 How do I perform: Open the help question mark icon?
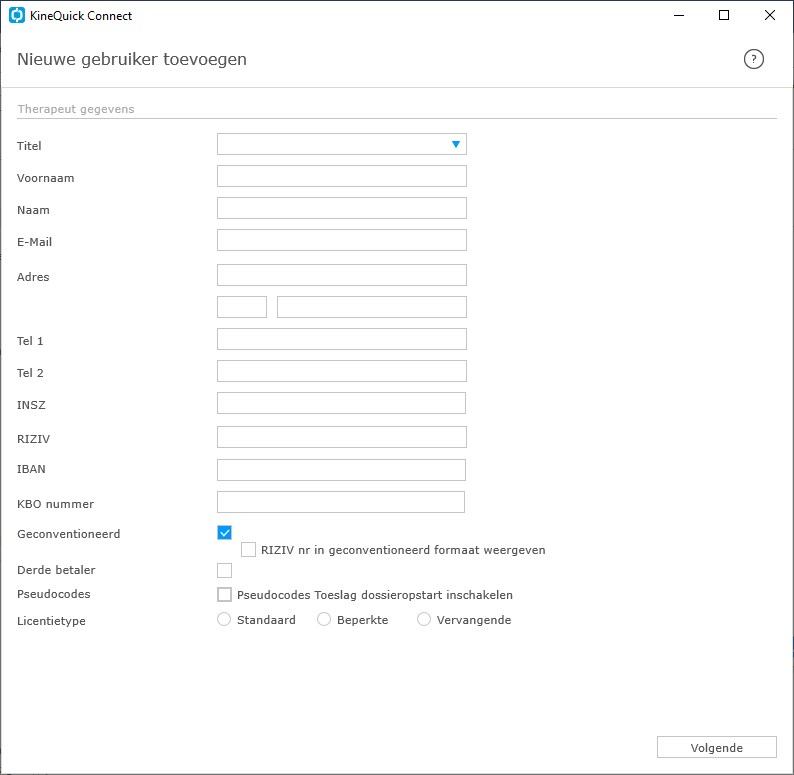pyautogui.click(x=753, y=59)
